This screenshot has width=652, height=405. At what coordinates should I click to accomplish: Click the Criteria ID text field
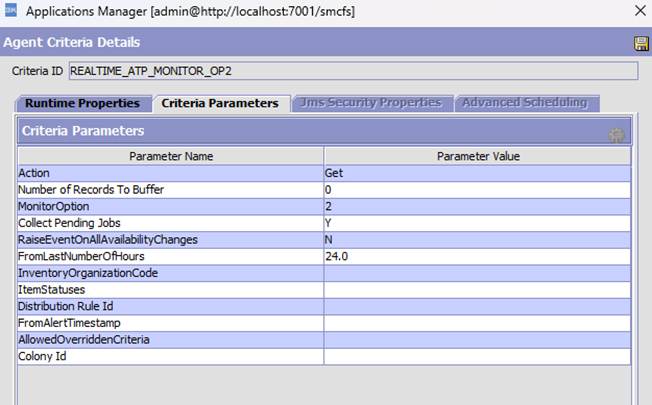[352, 71]
